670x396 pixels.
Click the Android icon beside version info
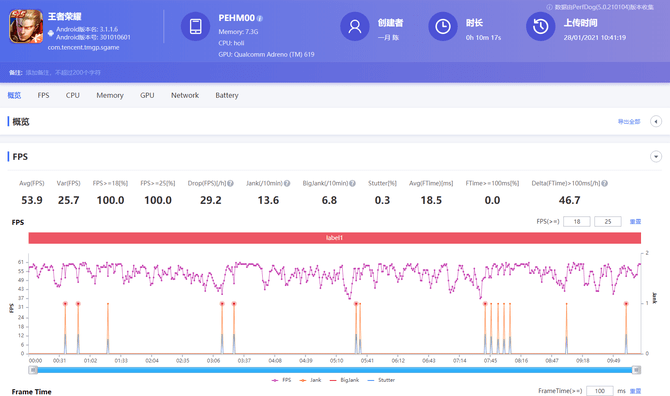(50, 33)
